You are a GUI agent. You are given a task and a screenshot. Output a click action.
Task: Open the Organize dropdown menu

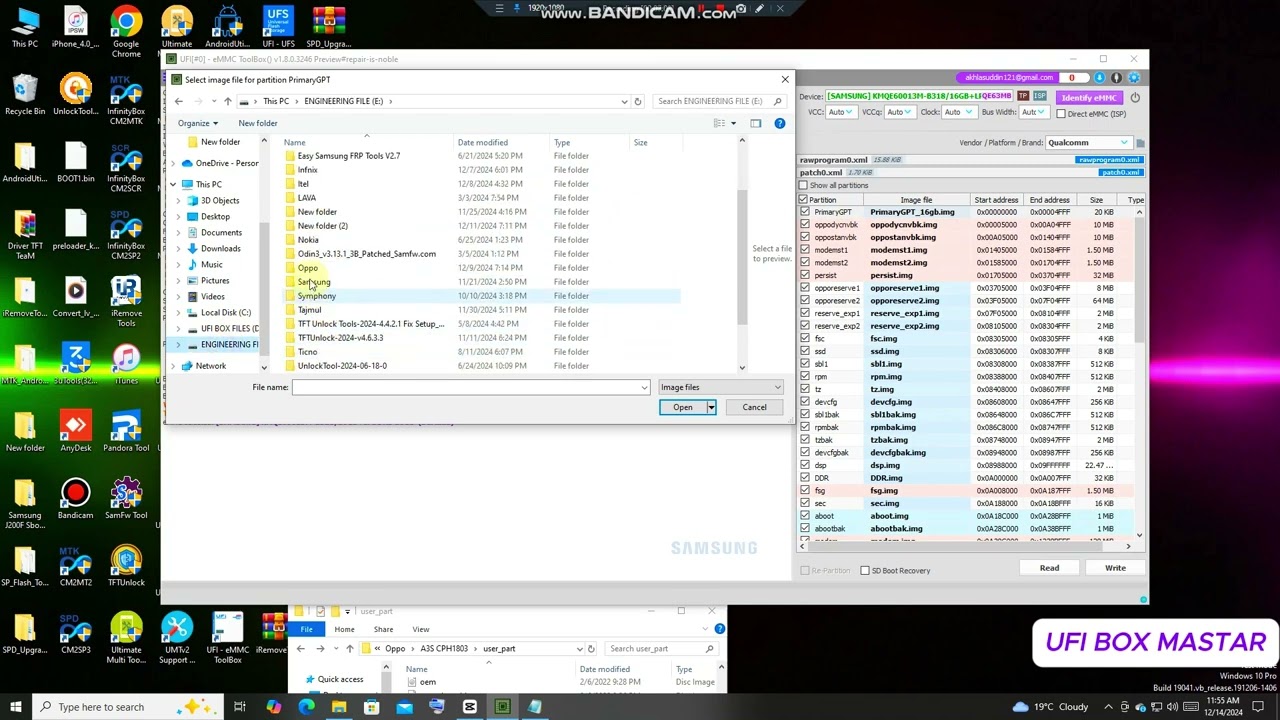pos(198,124)
